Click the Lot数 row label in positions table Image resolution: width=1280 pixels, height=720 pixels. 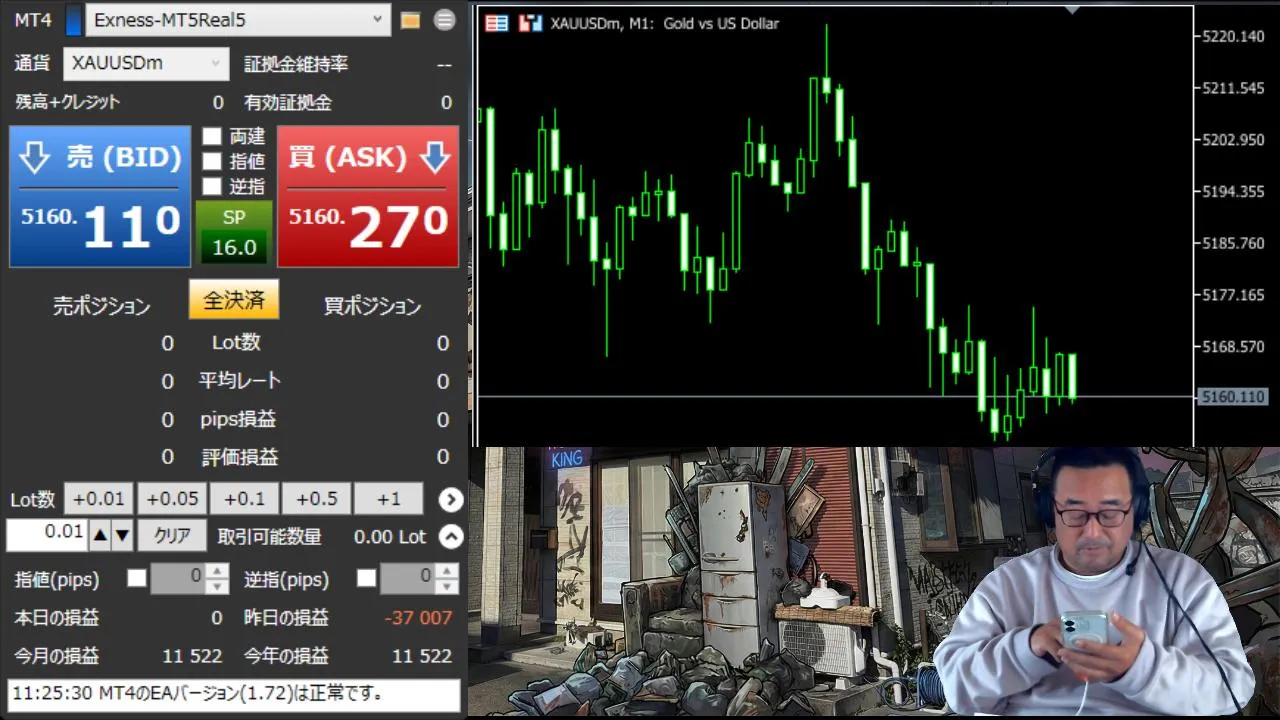(x=236, y=342)
